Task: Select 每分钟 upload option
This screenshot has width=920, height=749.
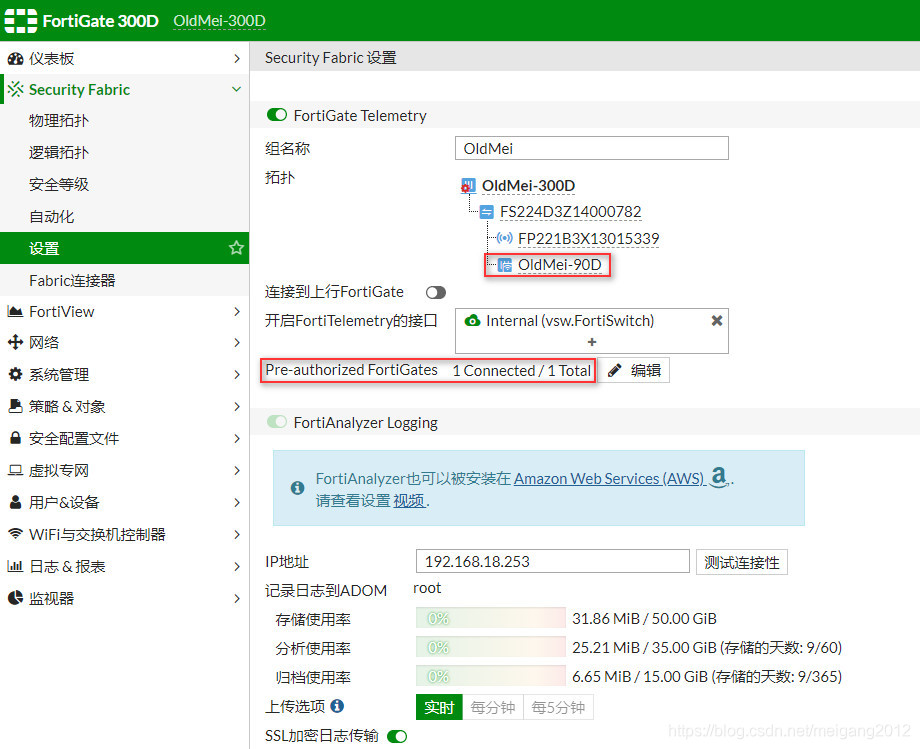Action: click(x=493, y=707)
